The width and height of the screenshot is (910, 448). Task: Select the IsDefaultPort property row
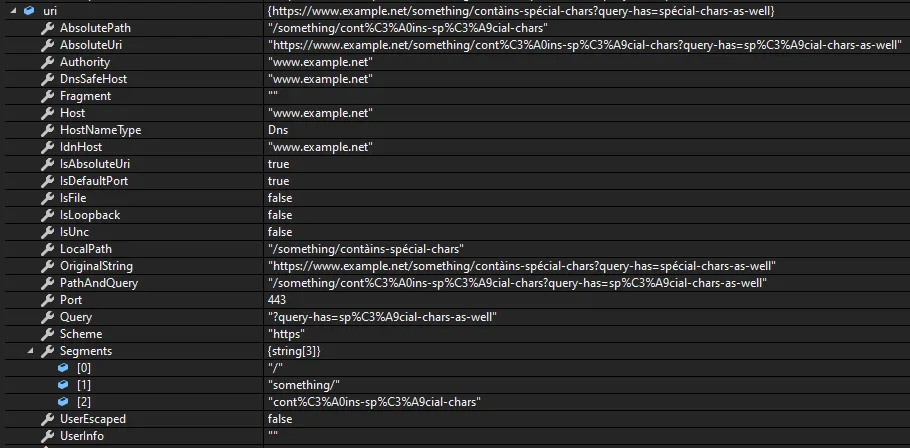(x=455, y=181)
